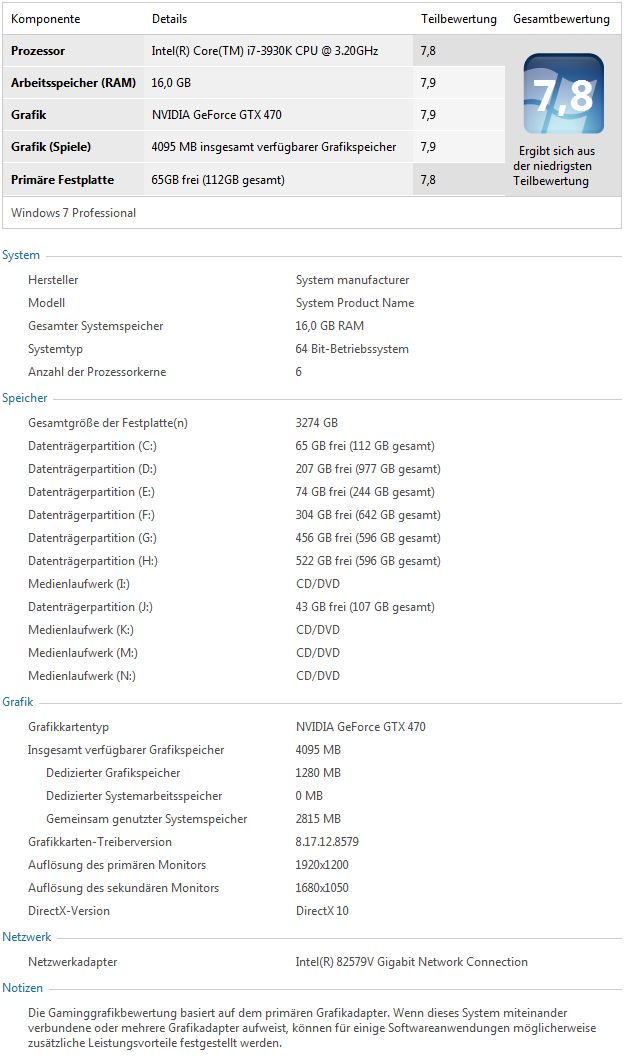
Task: Click the 7,8 overall score badge
Action: pyautogui.click(x=563, y=94)
